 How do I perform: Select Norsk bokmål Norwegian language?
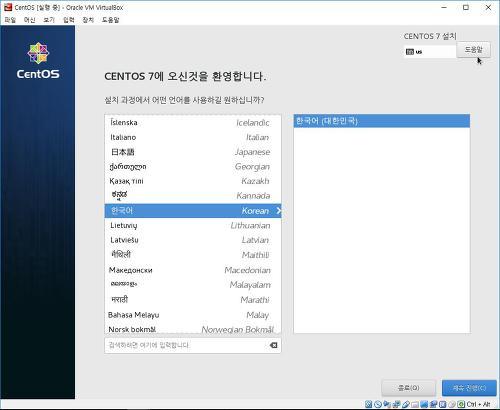click(x=193, y=329)
